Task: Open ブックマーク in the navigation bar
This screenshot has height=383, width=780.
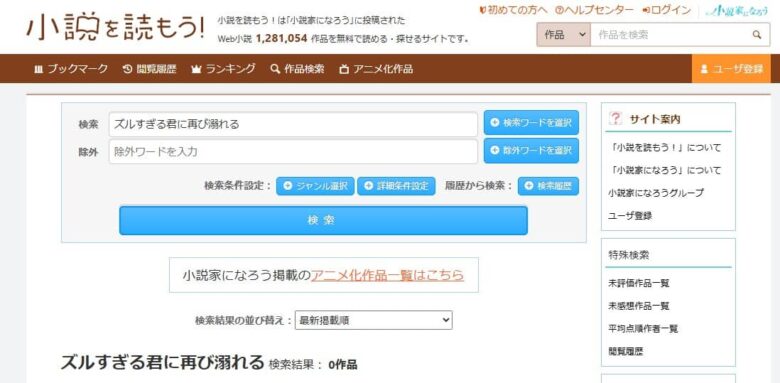Action: (71, 69)
